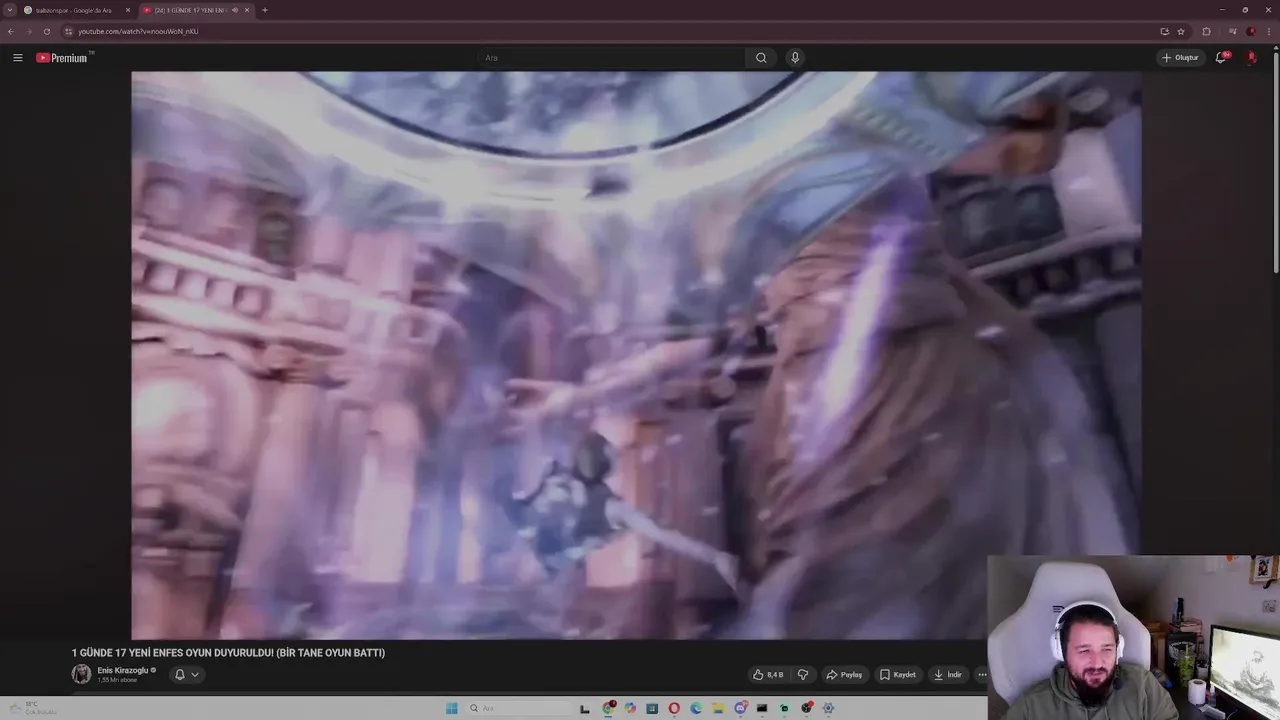
Task: Like the video with thumbs up
Action: [768, 674]
